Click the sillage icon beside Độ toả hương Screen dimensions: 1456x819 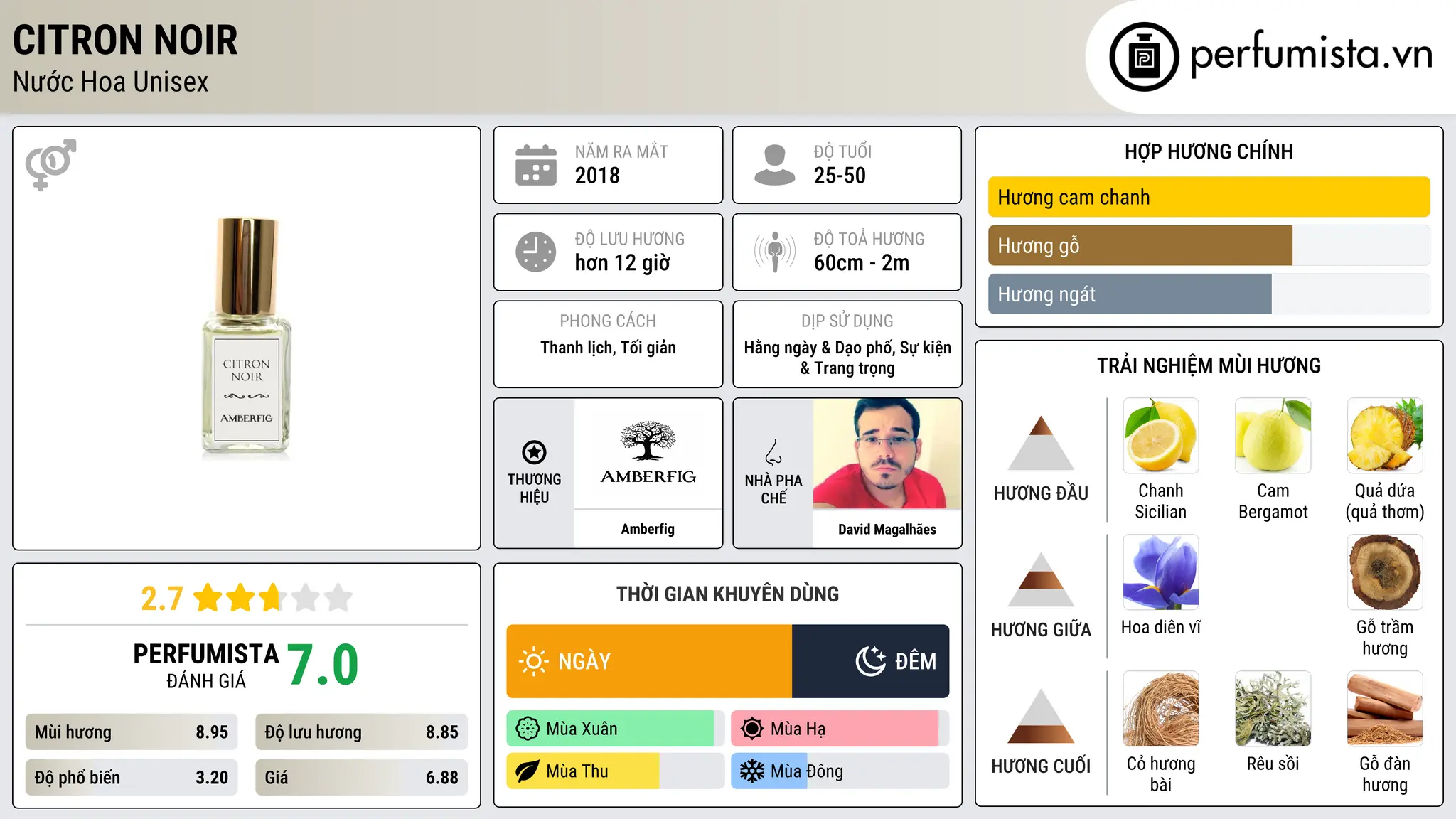tap(775, 252)
